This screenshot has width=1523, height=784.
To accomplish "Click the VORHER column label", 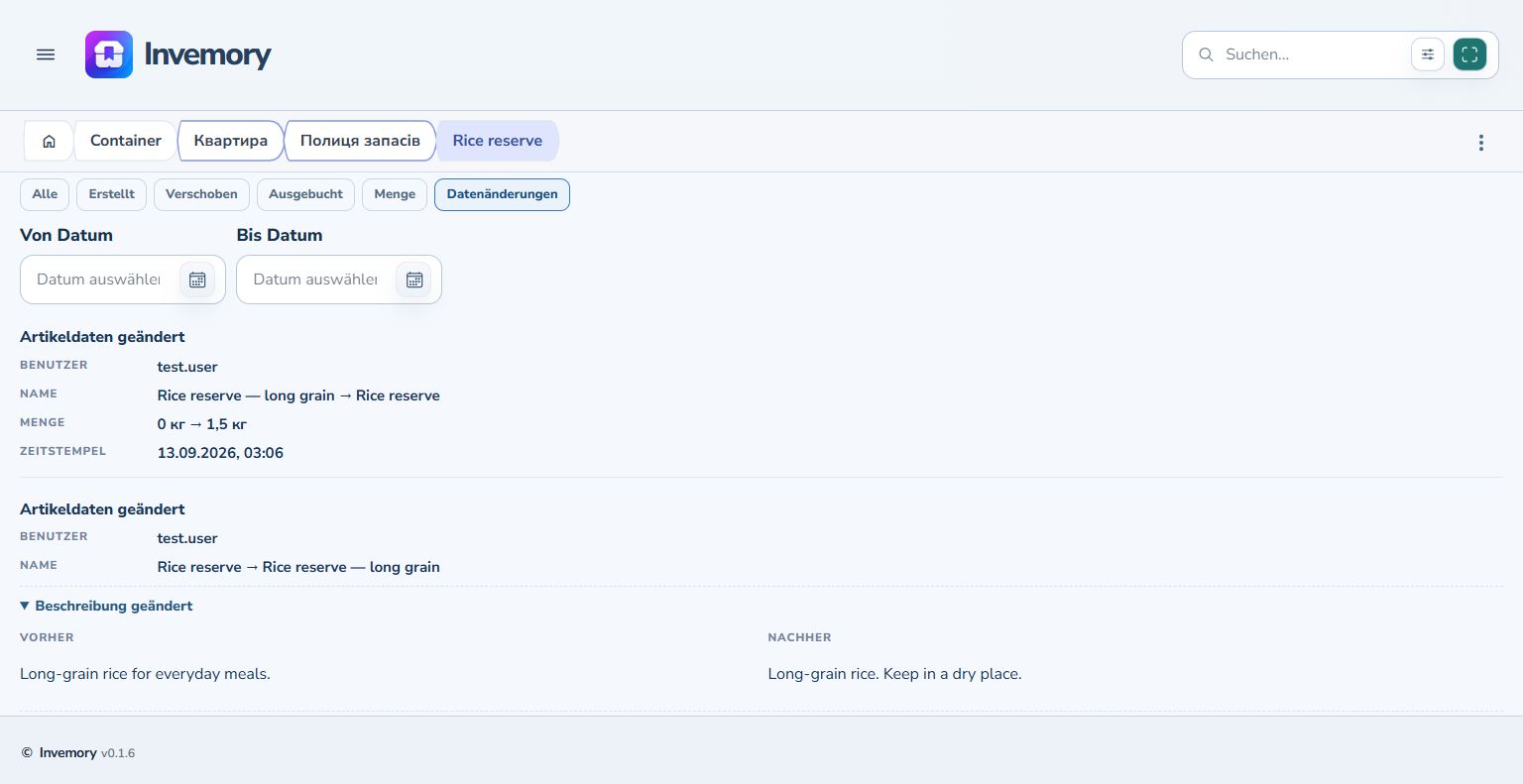I will pos(47,637).
